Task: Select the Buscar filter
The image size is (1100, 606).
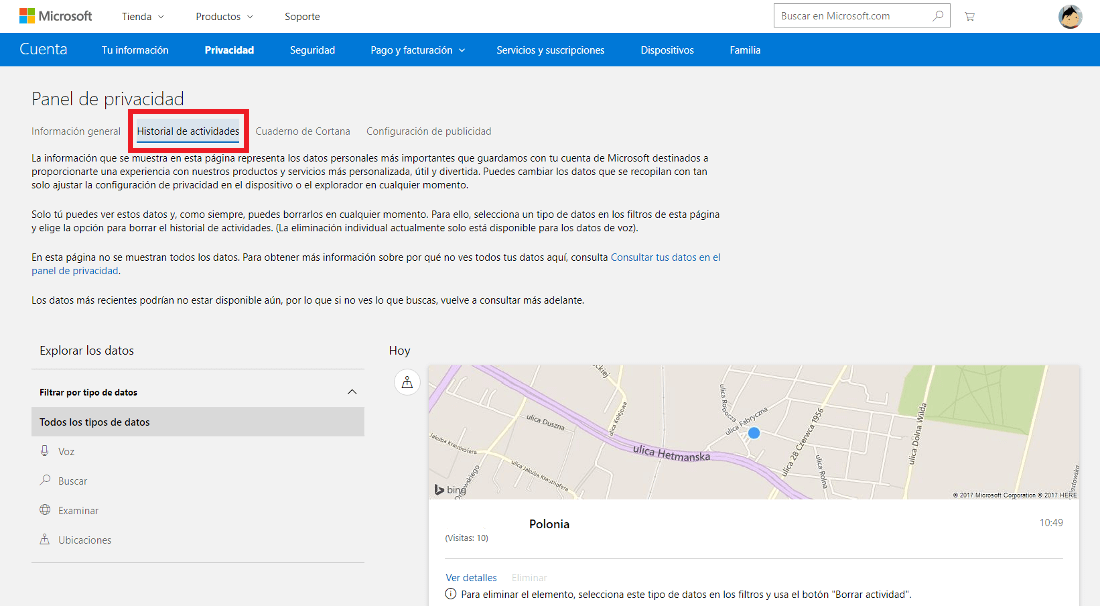Action: coord(63,480)
